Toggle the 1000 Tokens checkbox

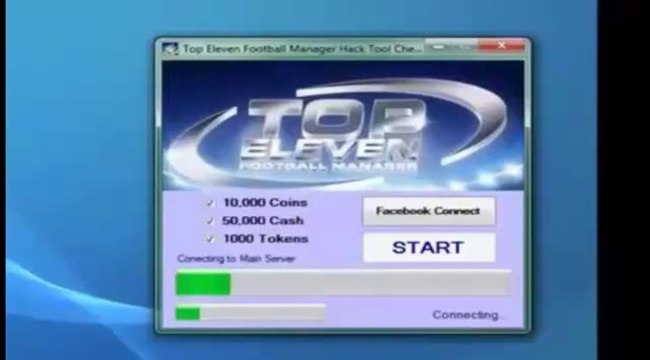(x=210, y=239)
